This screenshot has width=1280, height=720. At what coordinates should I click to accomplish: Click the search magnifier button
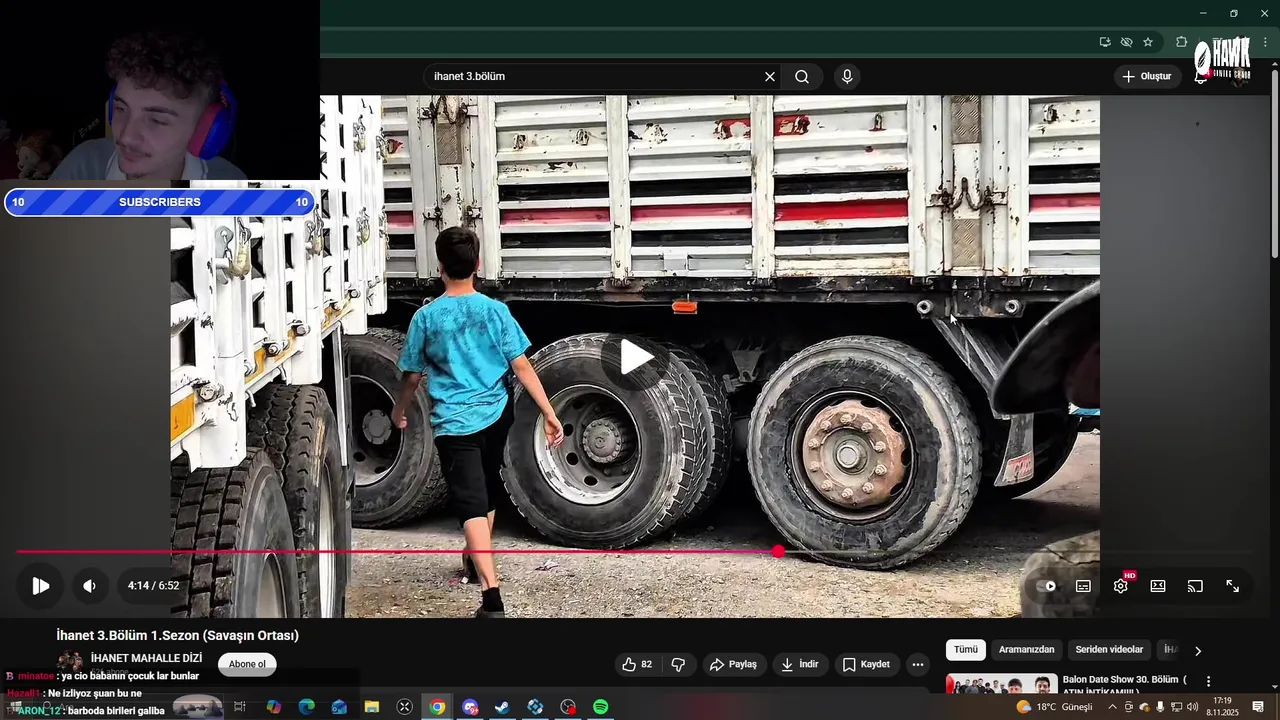802,77
